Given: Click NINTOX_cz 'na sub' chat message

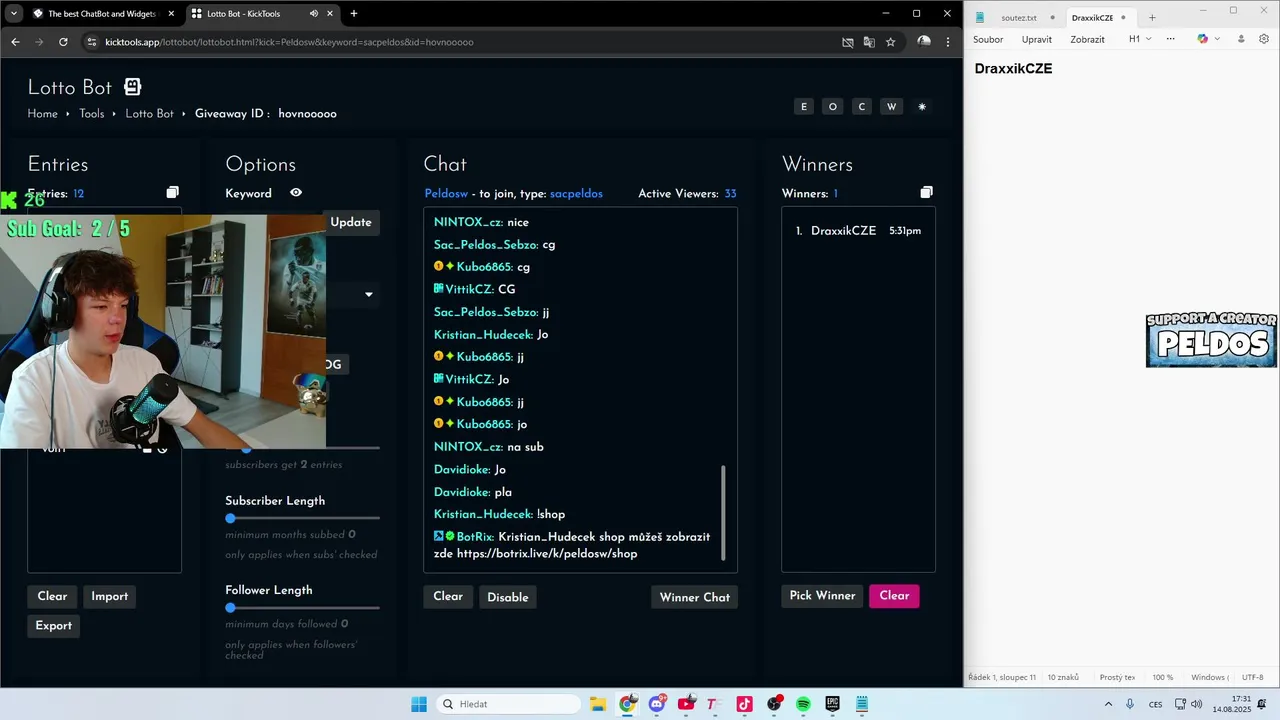Looking at the screenshot, I should coord(489,447).
